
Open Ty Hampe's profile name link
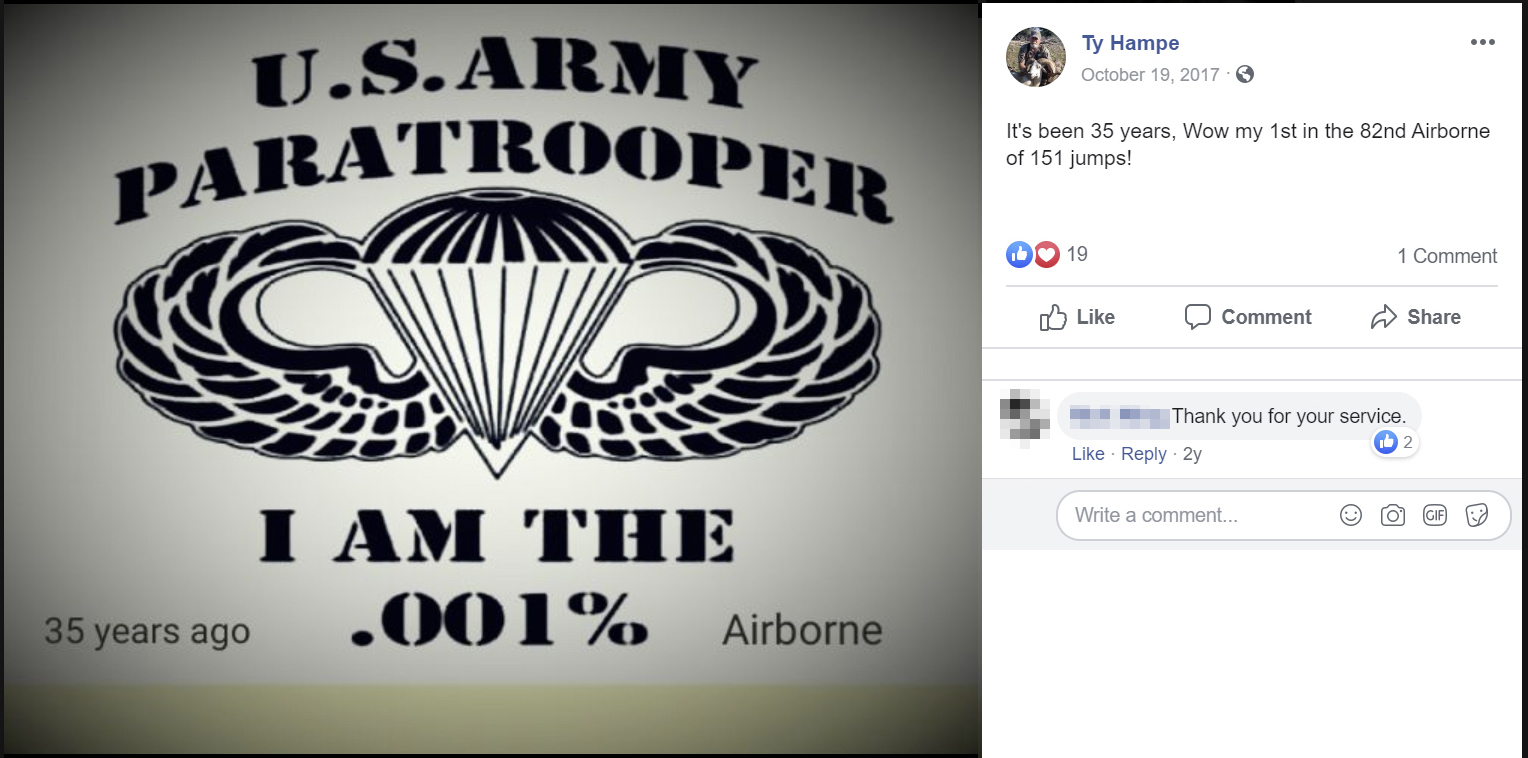[x=1130, y=43]
